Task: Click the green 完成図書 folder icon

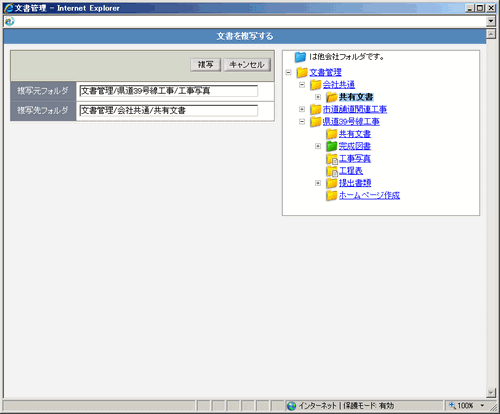Action: [x=331, y=146]
